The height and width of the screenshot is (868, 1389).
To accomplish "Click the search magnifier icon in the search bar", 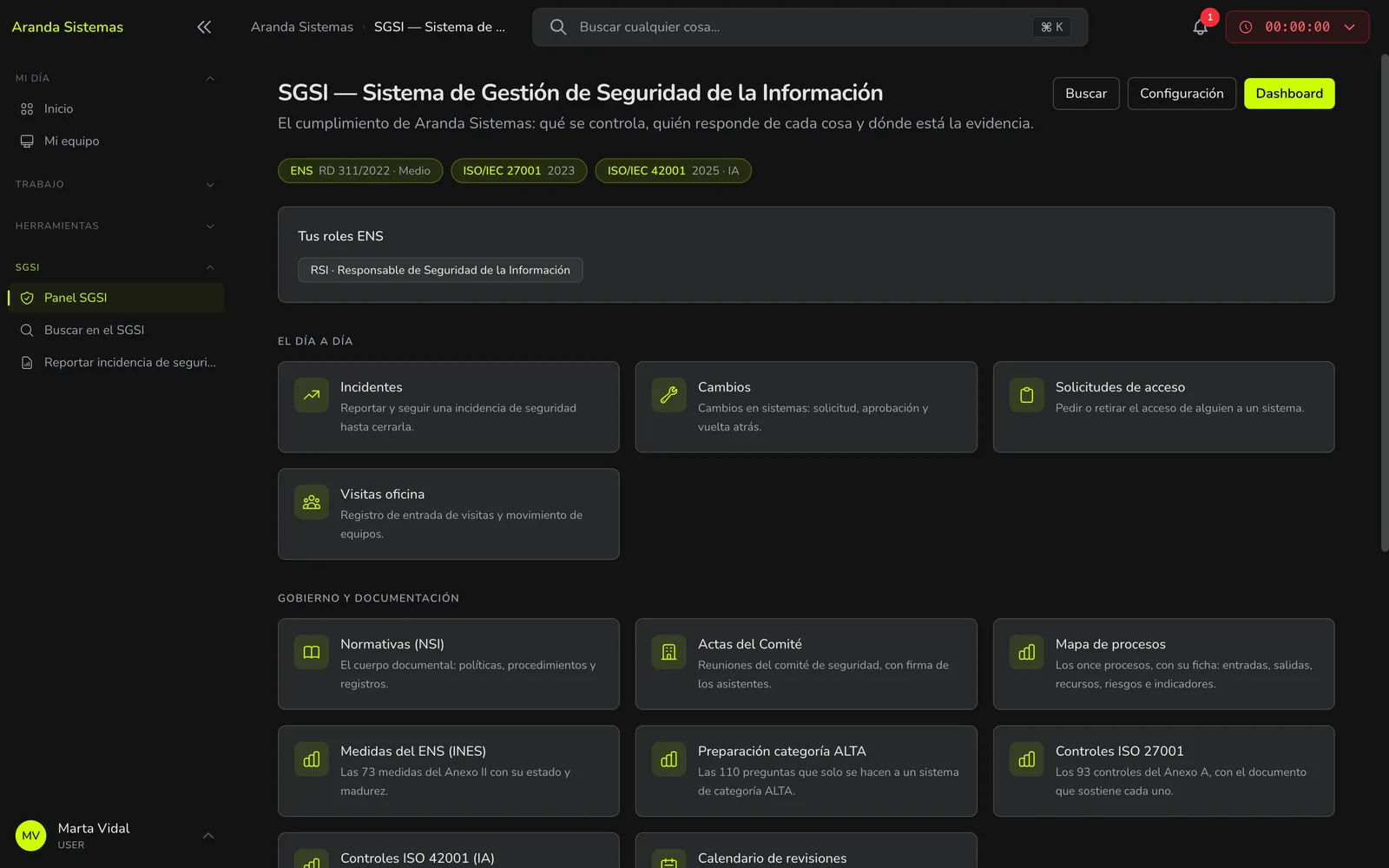I will 558,27.
